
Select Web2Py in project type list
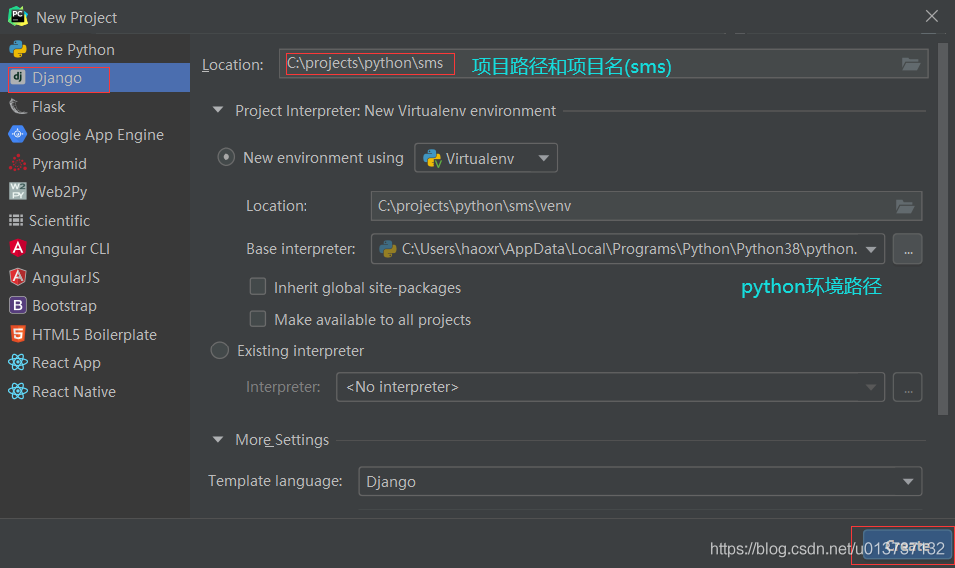point(60,191)
